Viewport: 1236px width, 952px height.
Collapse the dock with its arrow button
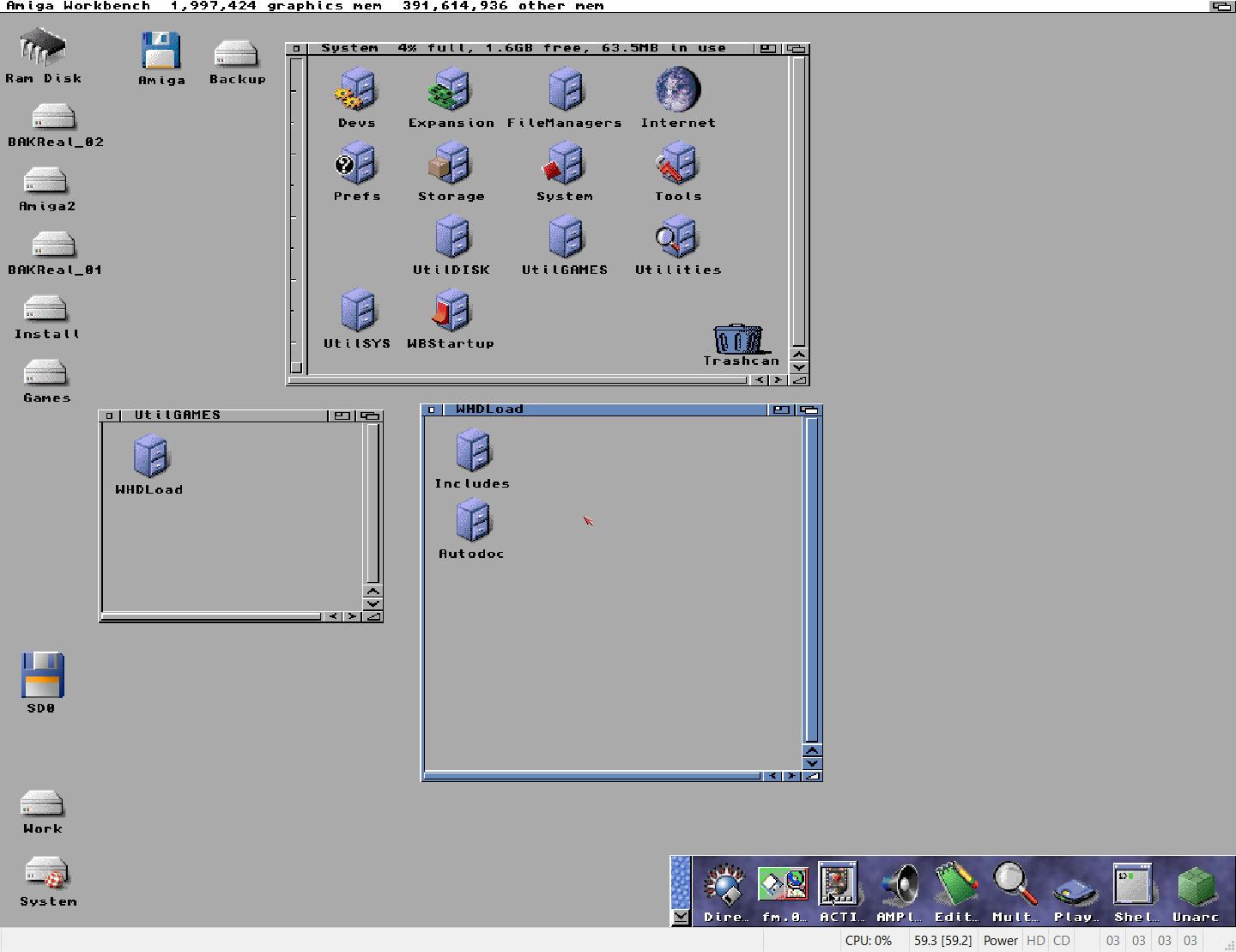pyautogui.click(x=681, y=917)
